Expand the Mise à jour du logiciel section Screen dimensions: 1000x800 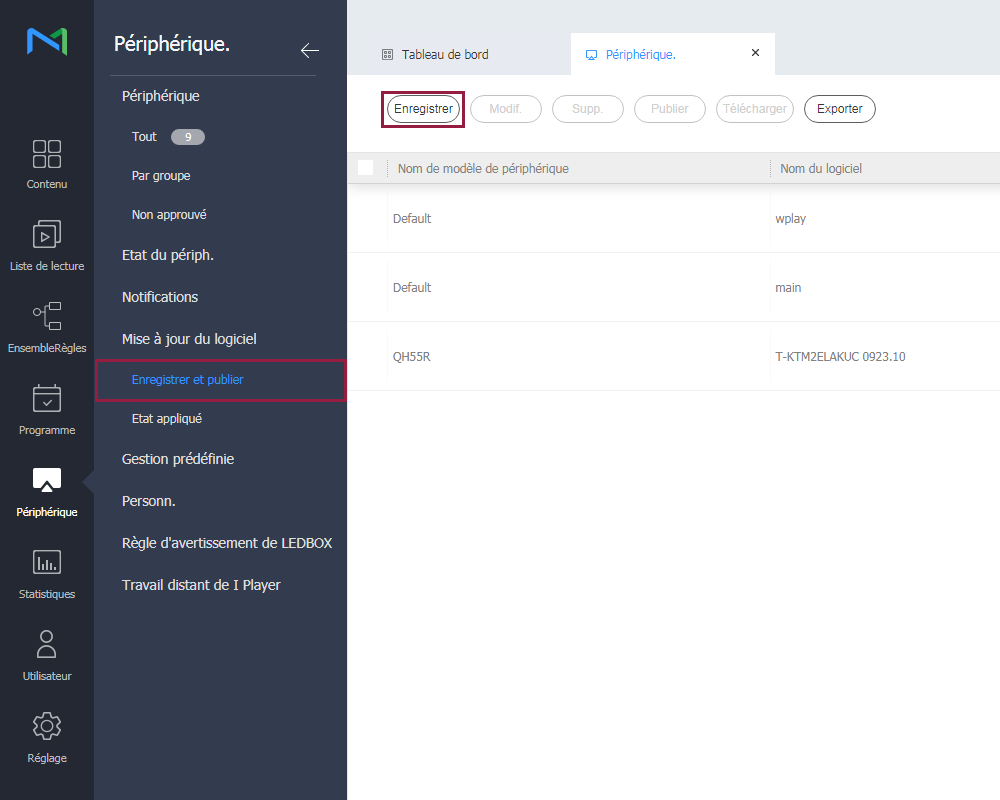(x=189, y=339)
